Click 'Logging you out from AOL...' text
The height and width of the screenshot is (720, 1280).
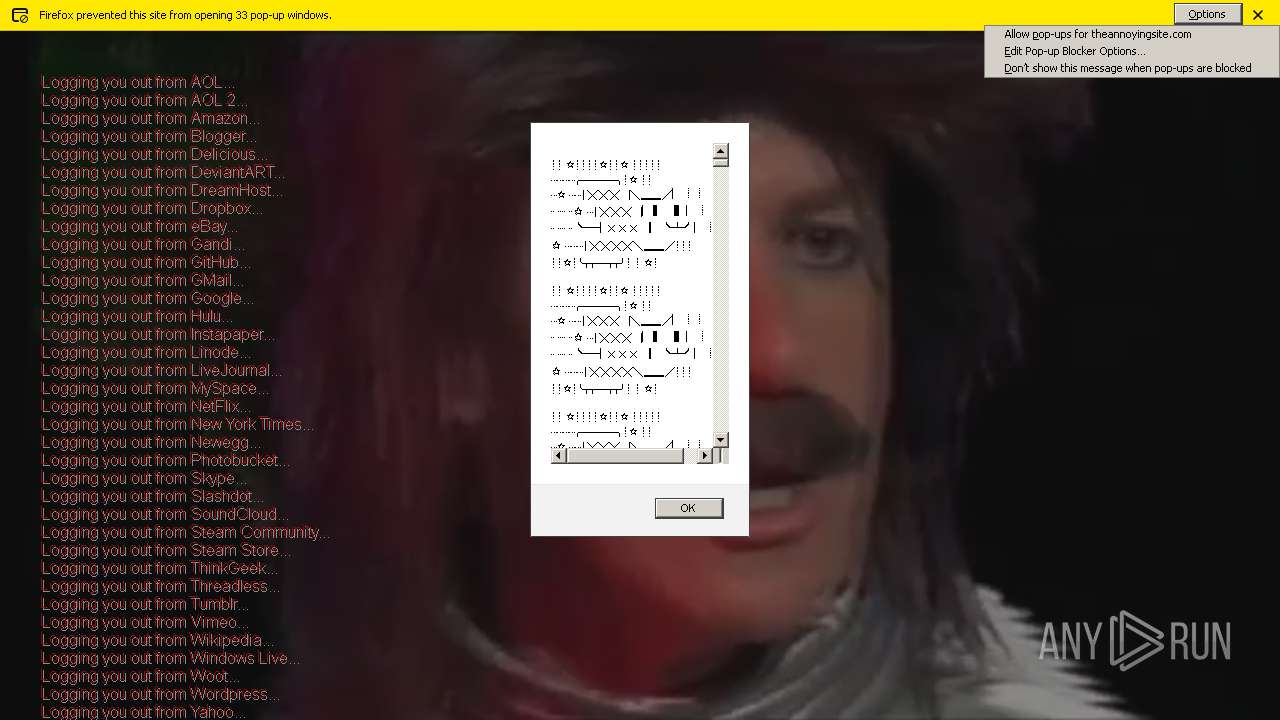point(138,82)
